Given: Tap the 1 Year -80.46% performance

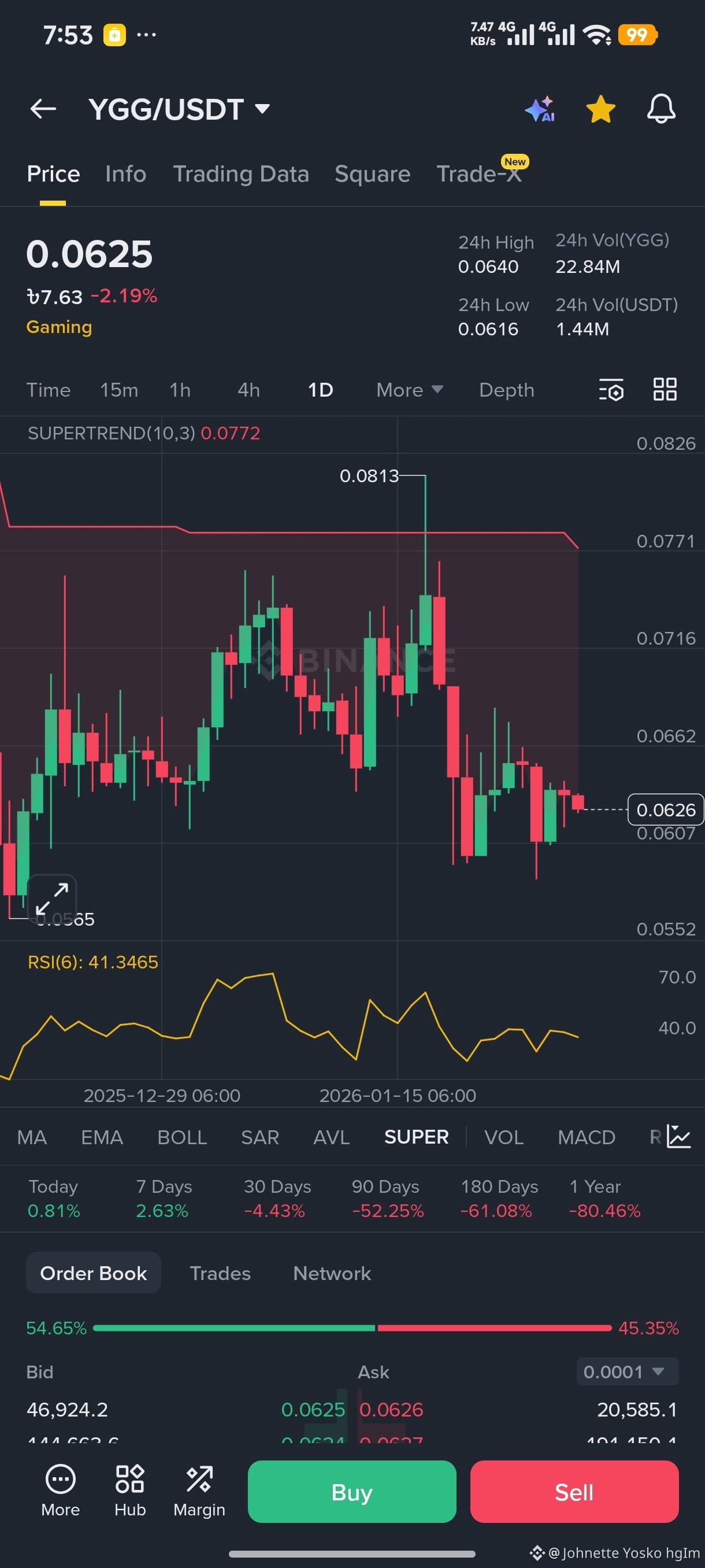Looking at the screenshot, I should pos(604,1199).
